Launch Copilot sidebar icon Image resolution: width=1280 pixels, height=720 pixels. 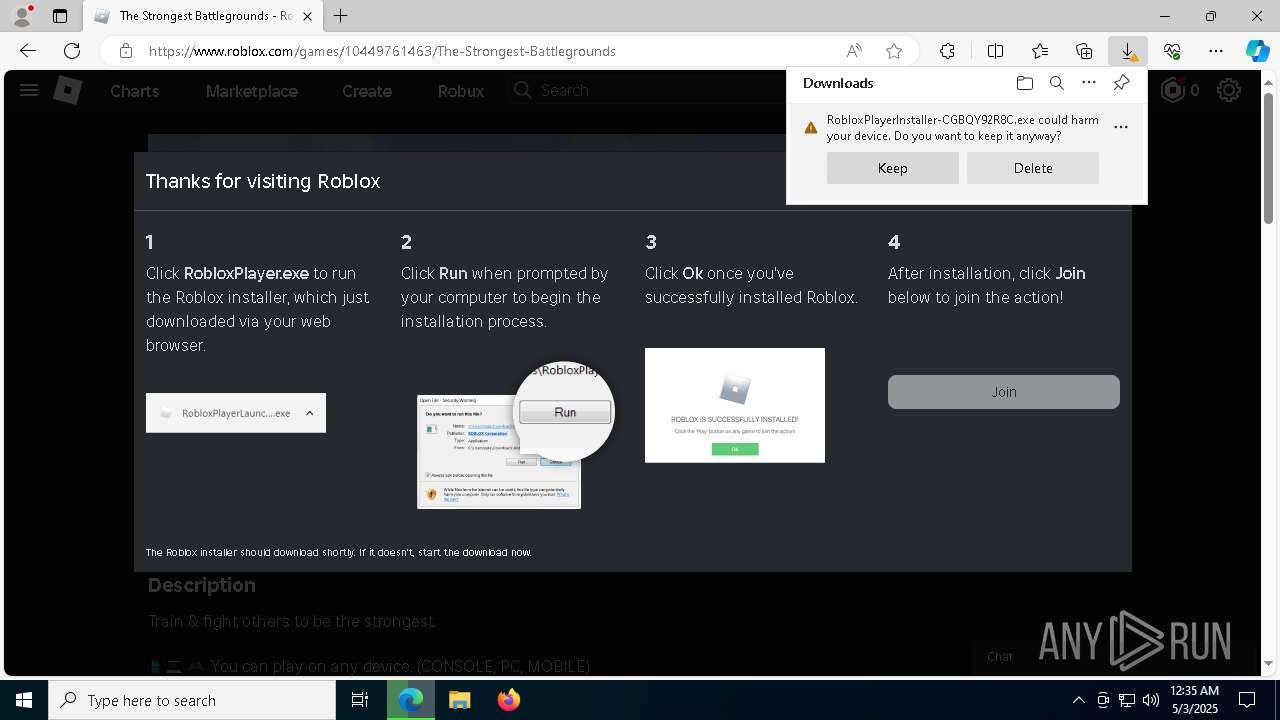pos(1257,51)
